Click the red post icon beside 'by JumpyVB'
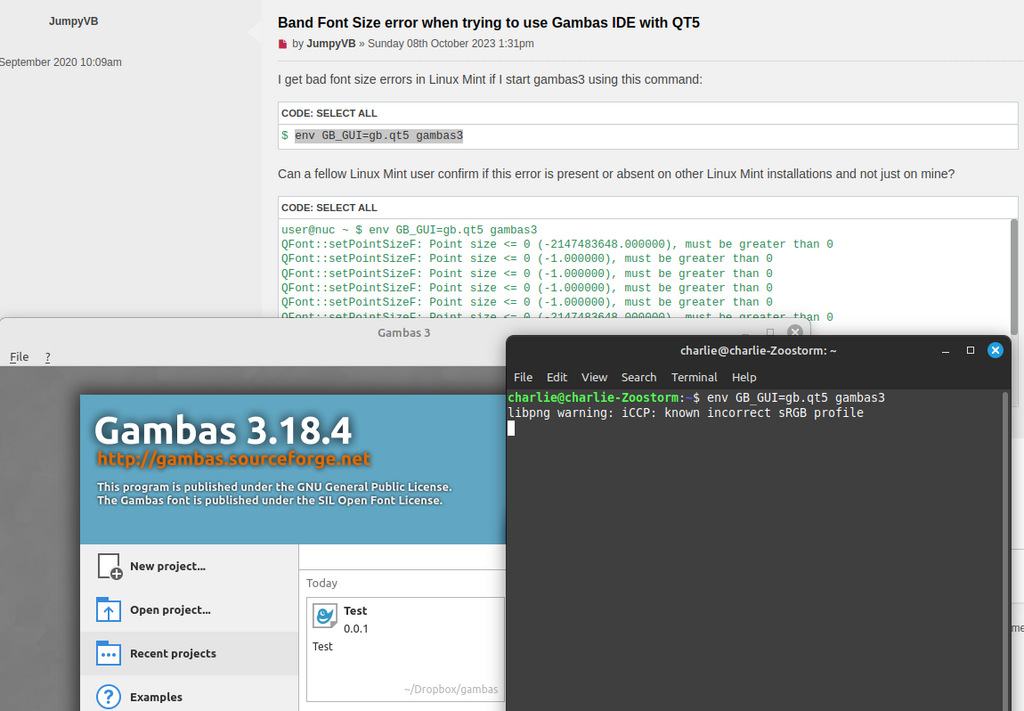 (x=283, y=44)
